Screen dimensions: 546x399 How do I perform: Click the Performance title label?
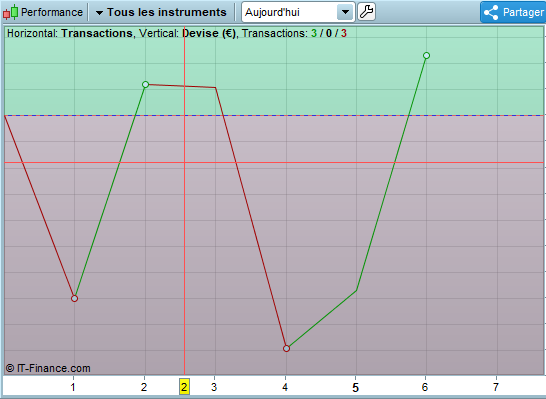(52, 12)
